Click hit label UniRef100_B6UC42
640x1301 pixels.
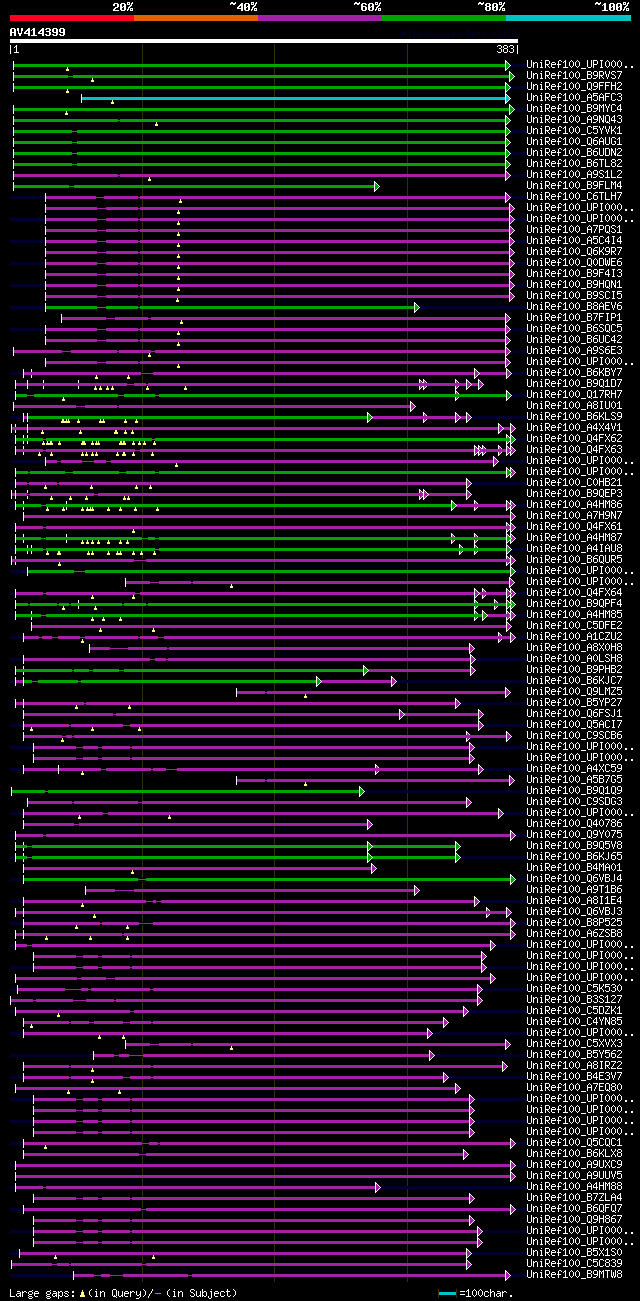pyautogui.click(x=574, y=339)
